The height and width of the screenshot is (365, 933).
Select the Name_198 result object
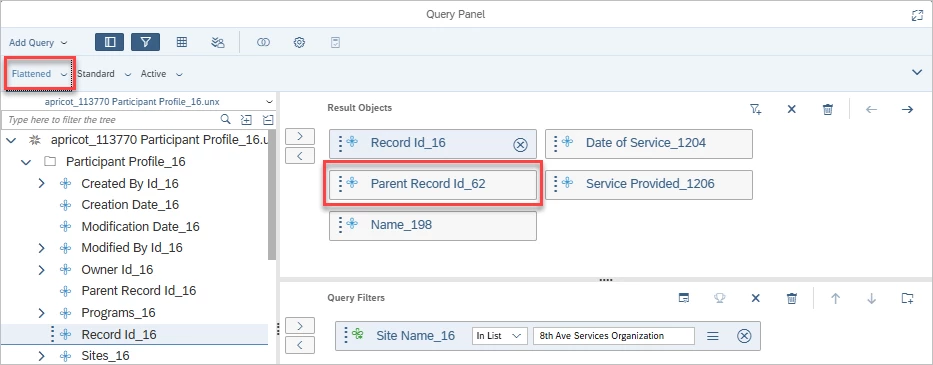pos(433,226)
